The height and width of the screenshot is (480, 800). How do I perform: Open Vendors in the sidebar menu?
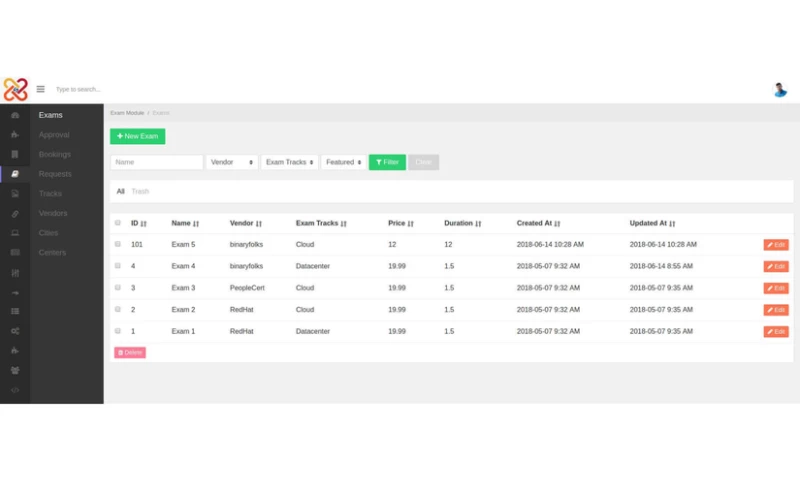(53, 213)
